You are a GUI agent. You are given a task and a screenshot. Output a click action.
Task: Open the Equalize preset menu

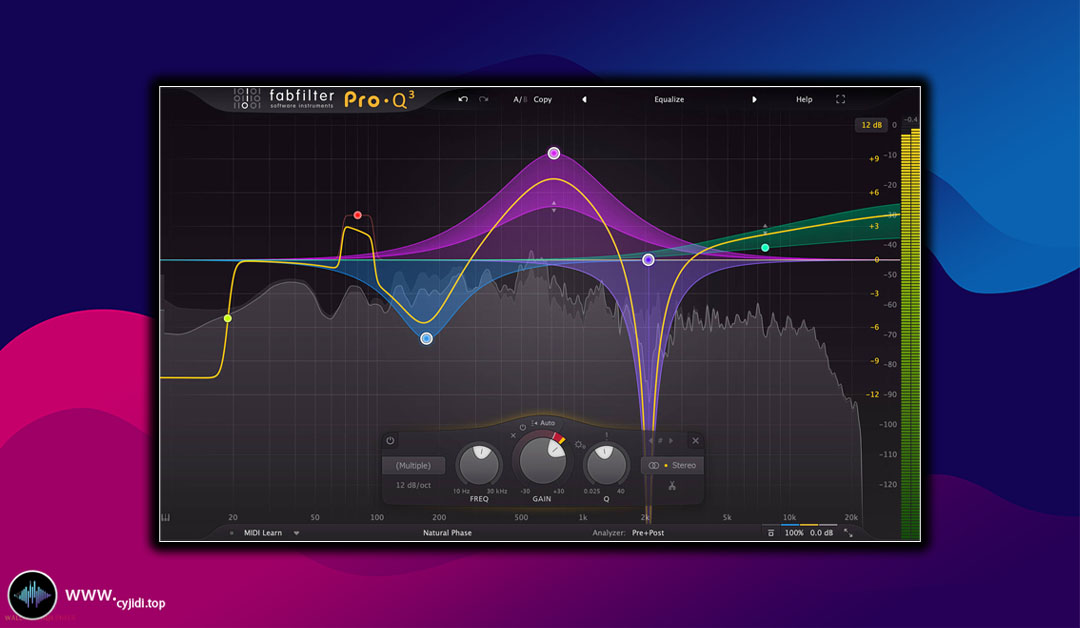pyautogui.click(x=669, y=99)
